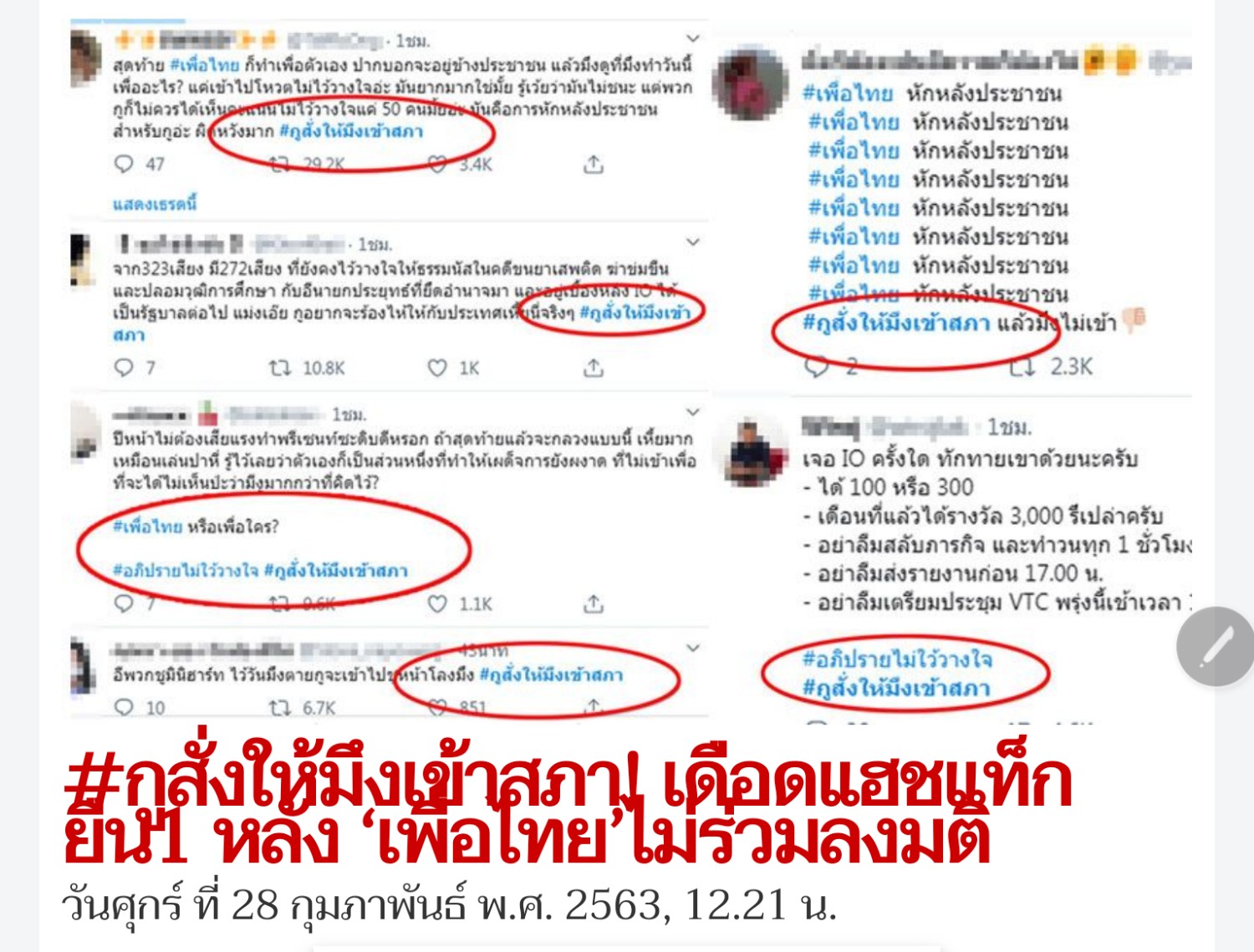
Task: Retweet the post with 10.8K retweets
Action: click(x=279, y=368)
